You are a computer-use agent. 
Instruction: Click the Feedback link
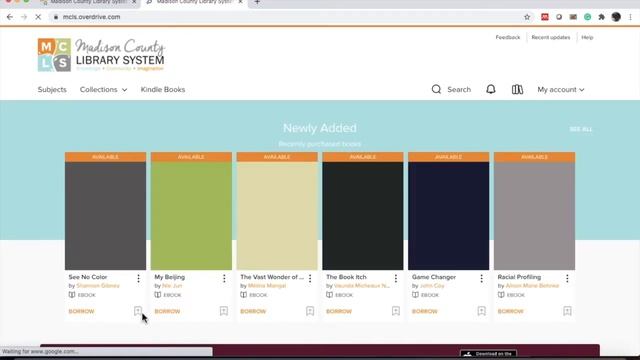tap(508, 38)
